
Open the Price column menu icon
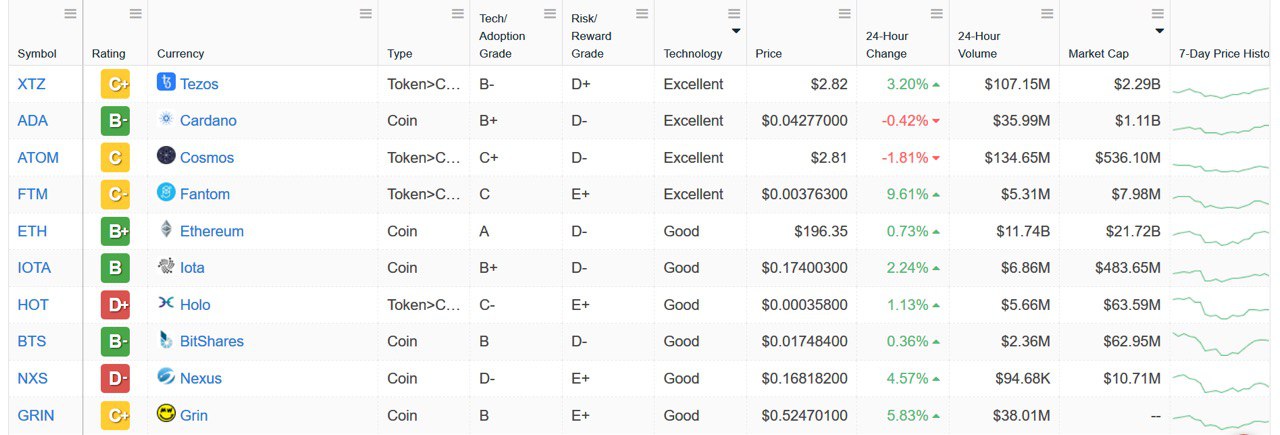845,14
